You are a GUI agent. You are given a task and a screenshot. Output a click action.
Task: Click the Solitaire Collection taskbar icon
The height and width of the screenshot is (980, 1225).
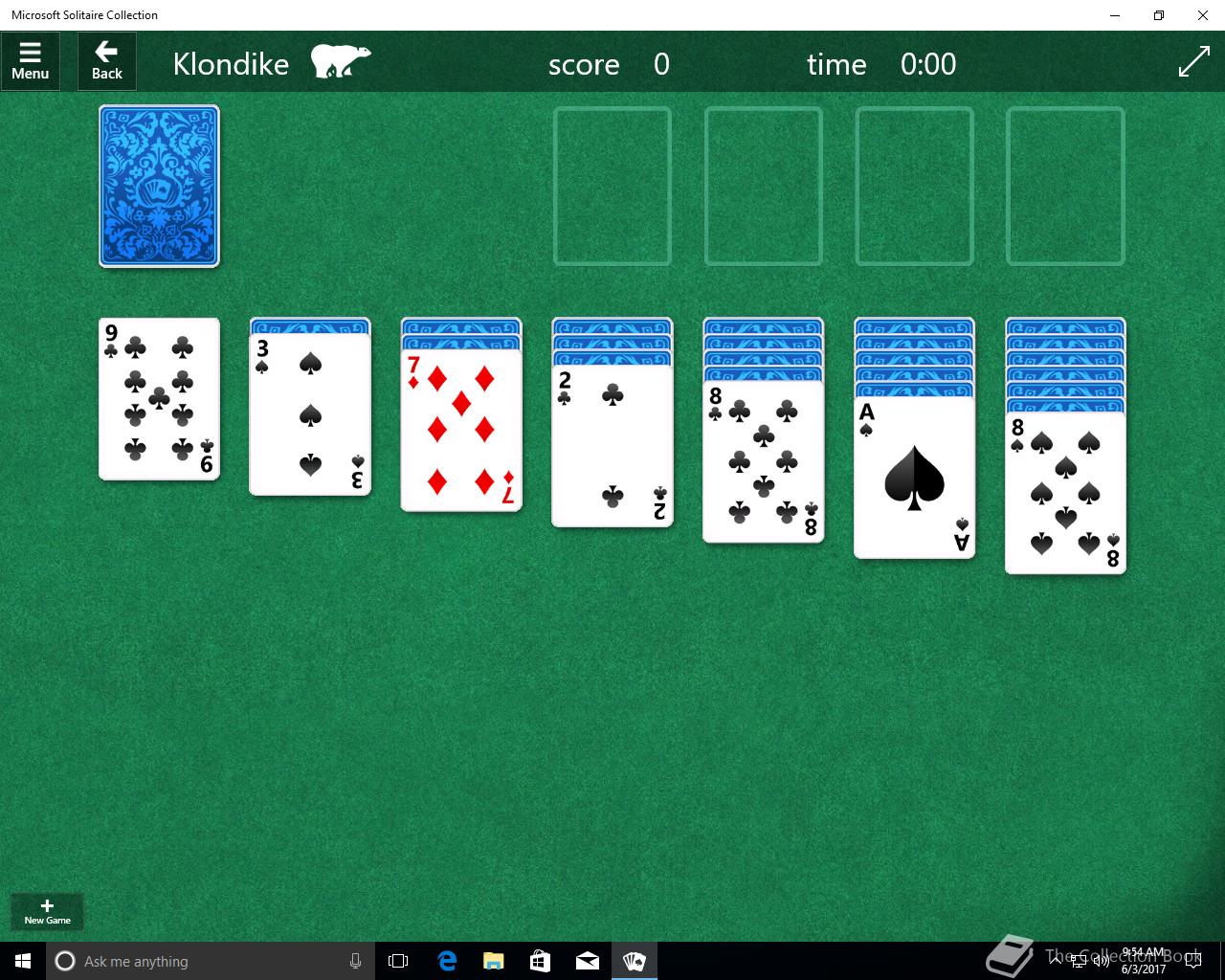635,961
